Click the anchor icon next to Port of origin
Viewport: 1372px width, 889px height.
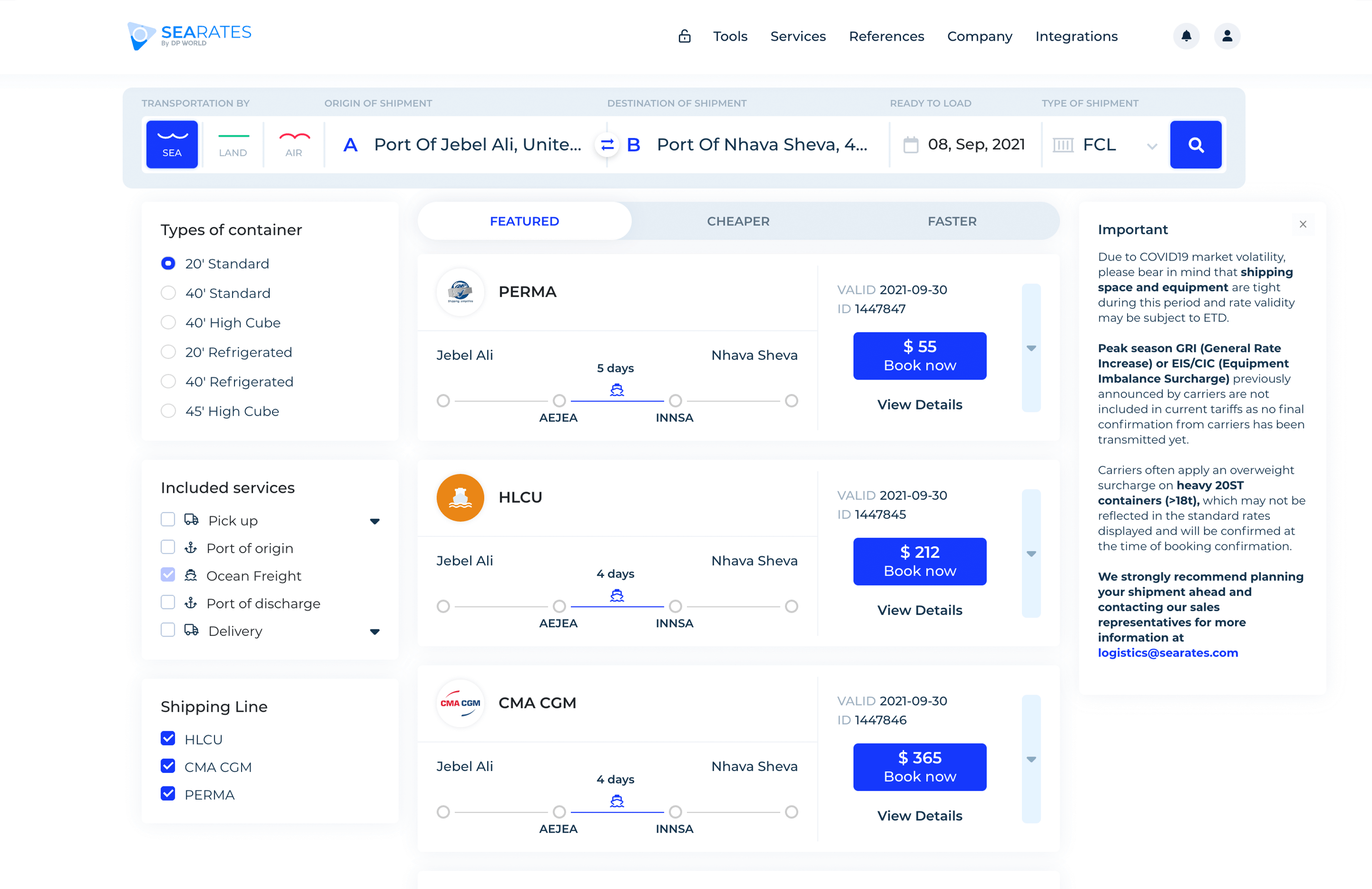191,548
